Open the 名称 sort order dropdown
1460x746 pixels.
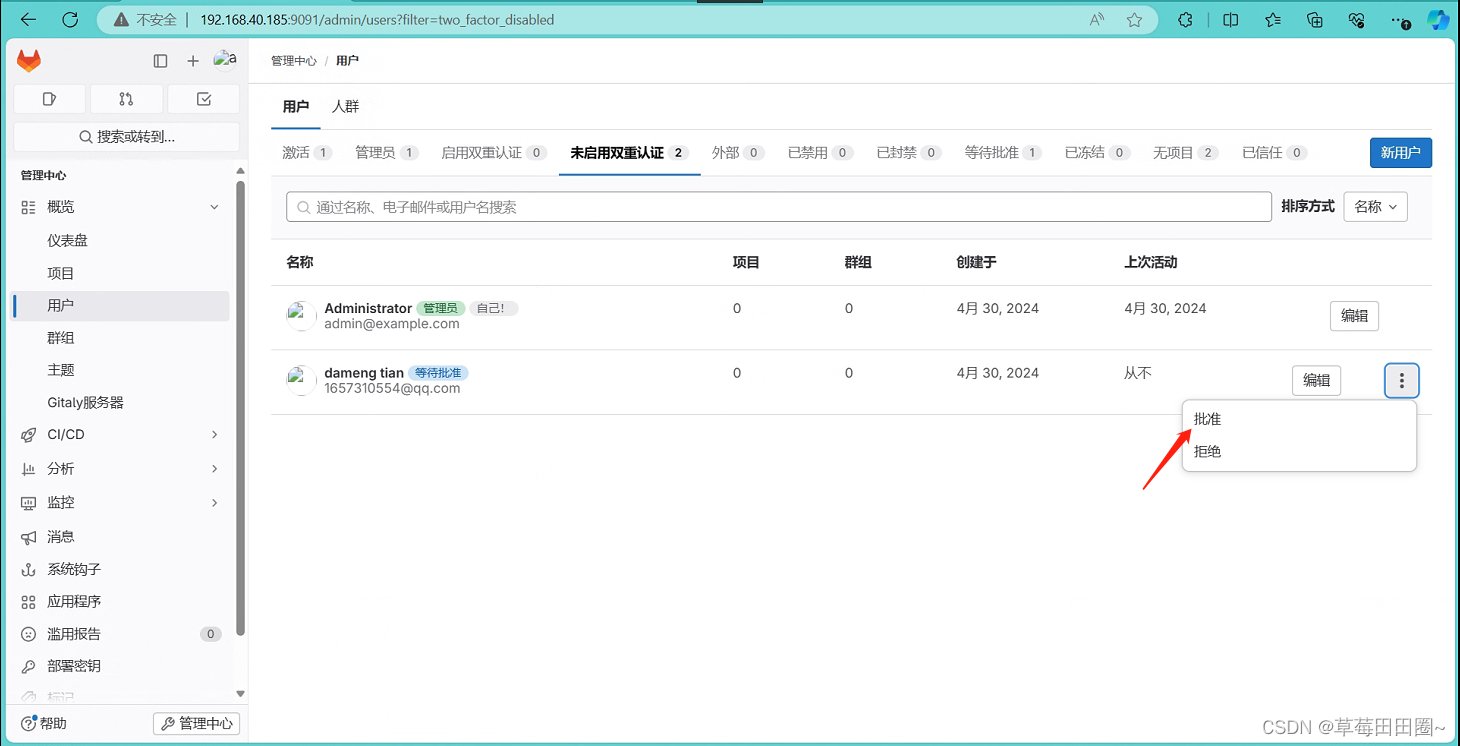coord(1375,207)
